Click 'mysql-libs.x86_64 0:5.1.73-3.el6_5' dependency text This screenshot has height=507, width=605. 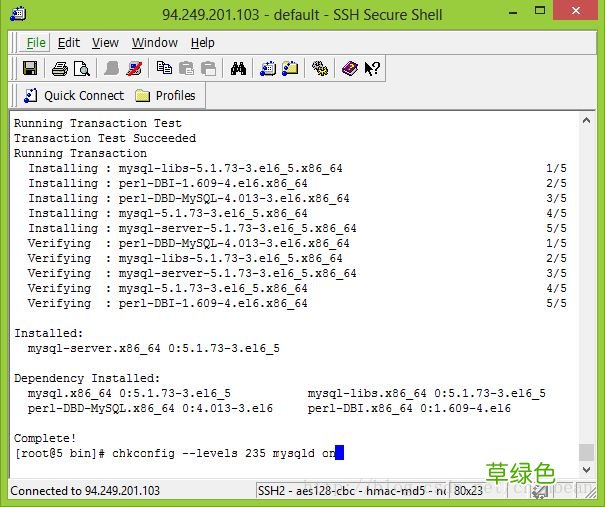pyautogui.click(x=427, y=393)
